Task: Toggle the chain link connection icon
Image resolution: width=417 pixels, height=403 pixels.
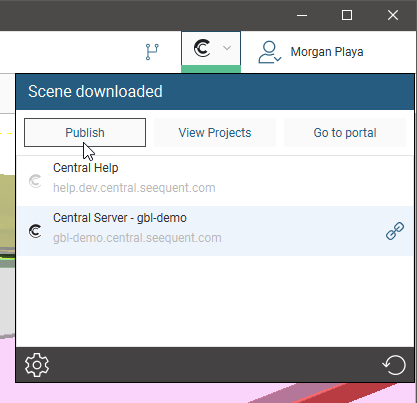Action: tap(395, 231)
